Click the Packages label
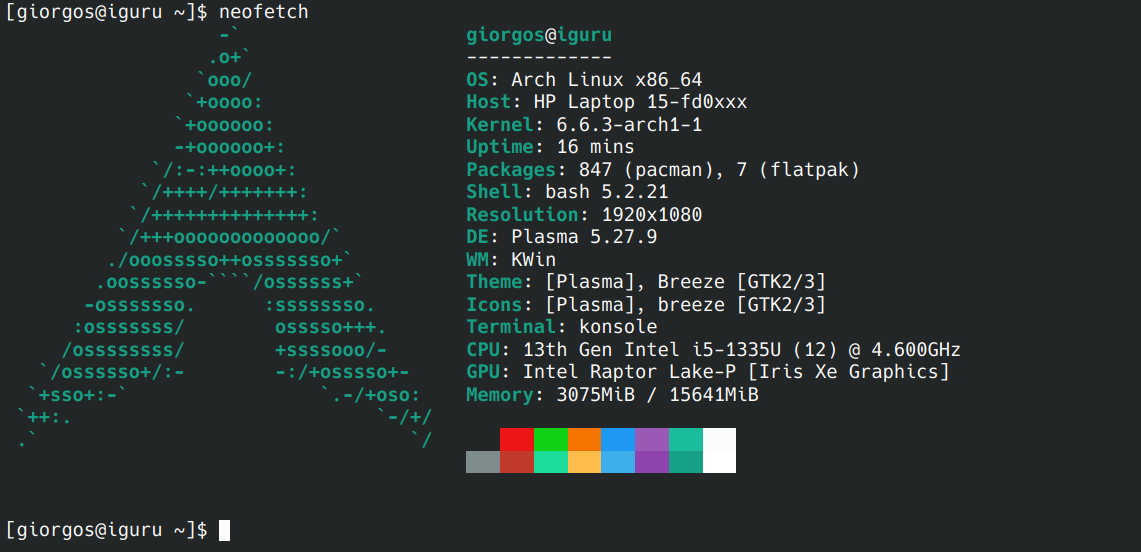Viewport: 1141px width, 552px height. point(511,170)
